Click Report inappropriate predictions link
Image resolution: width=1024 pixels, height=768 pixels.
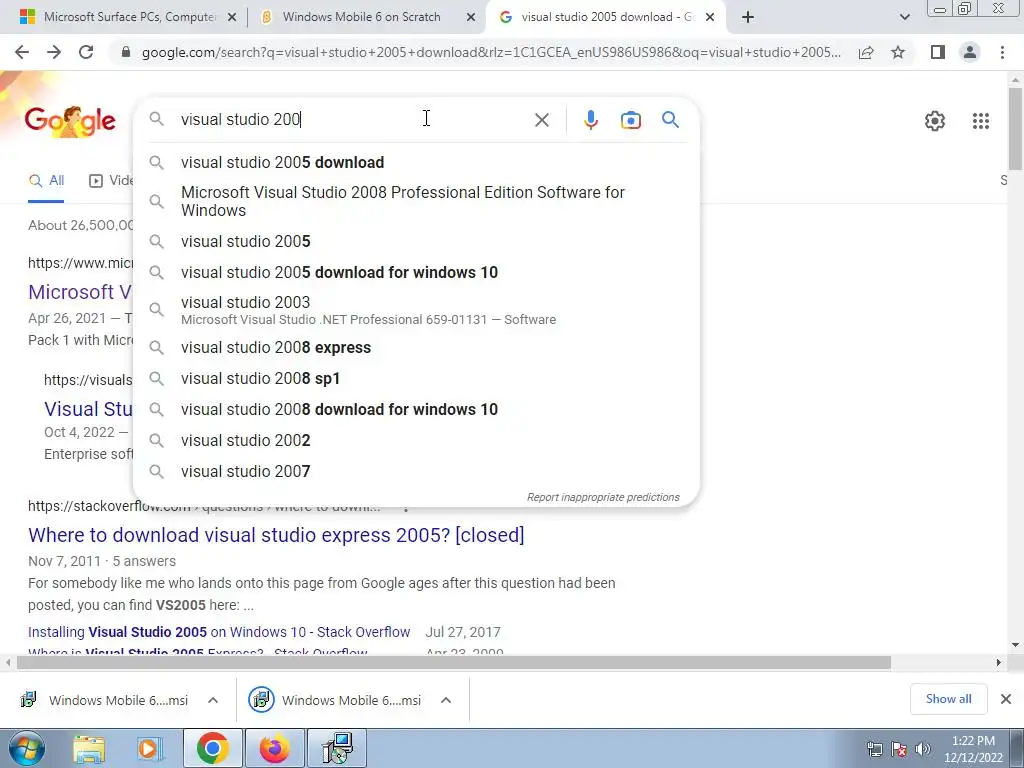[603, 498]
